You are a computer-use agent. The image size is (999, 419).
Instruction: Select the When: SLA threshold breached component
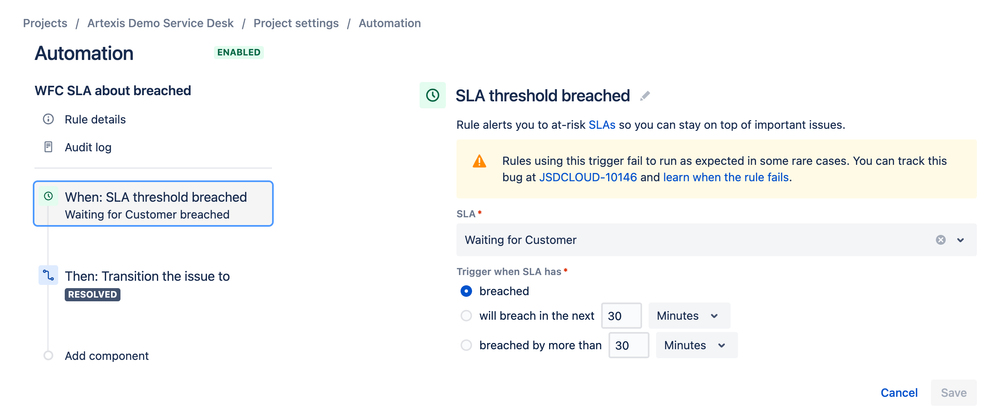(x=153, y=204)
